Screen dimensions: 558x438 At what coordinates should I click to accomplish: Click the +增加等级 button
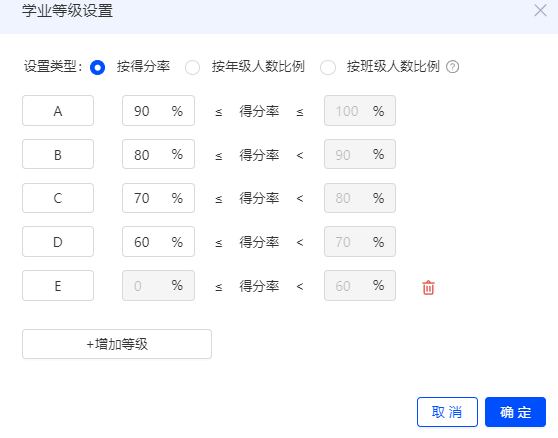(x=117, y=344)
